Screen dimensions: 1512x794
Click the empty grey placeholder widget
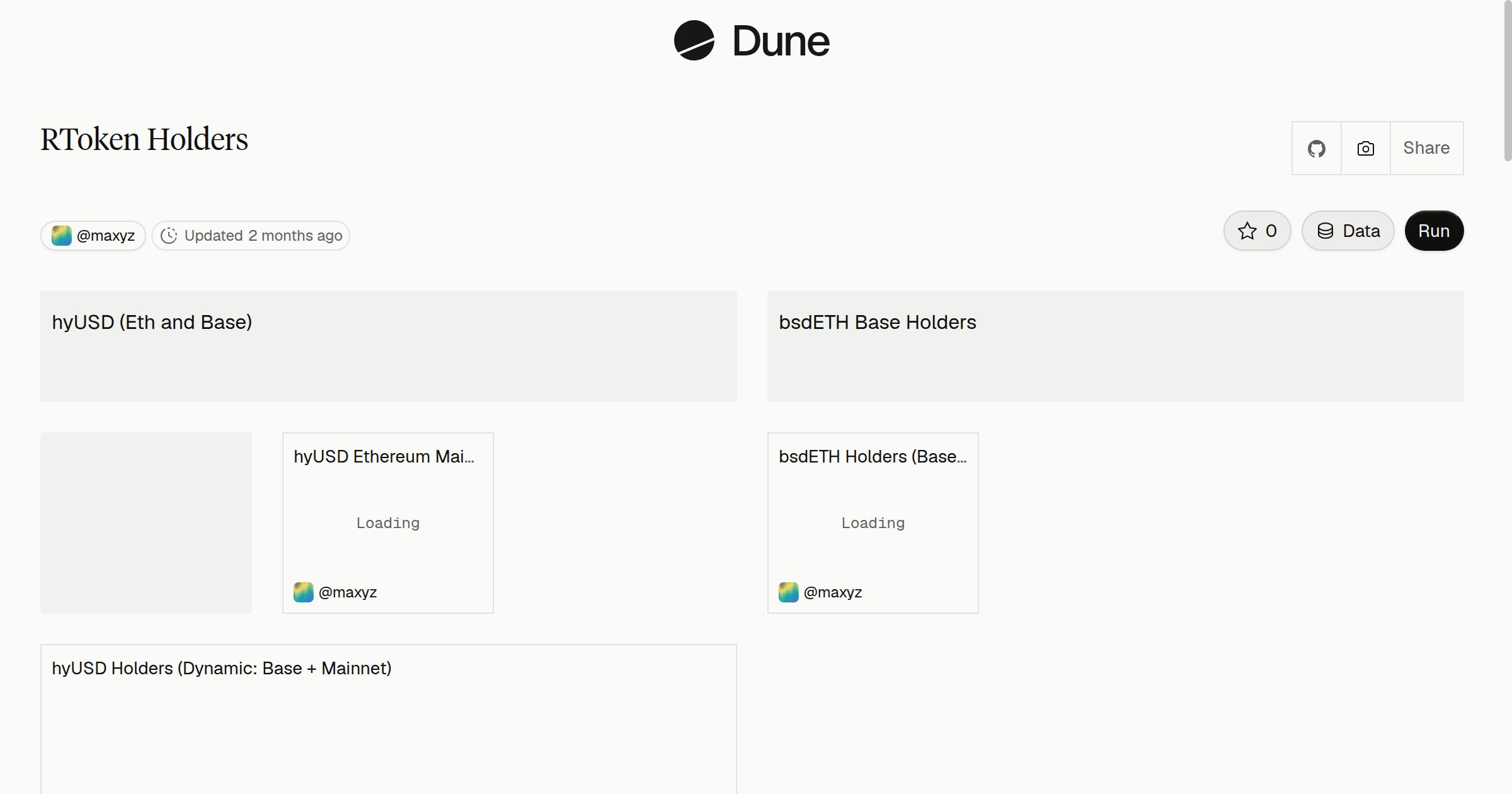pyautogui.click(x=146, y=523)
